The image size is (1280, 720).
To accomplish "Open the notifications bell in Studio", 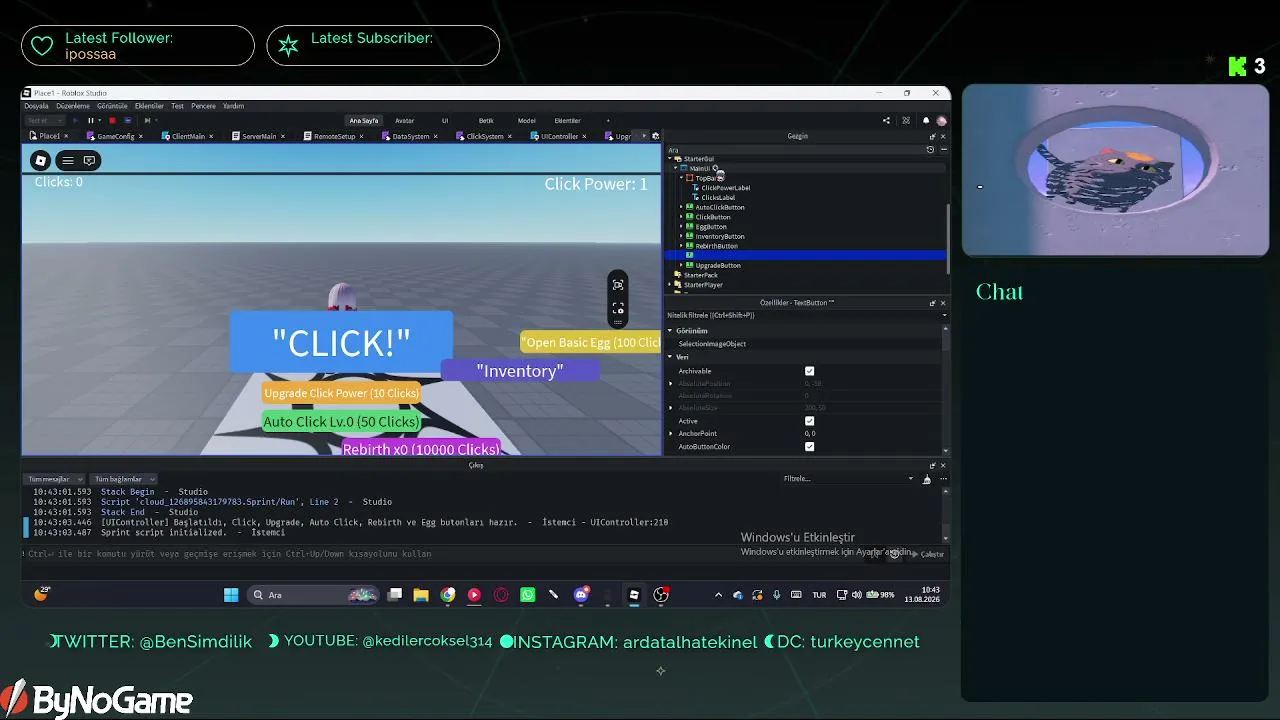I will click(925, 120).
